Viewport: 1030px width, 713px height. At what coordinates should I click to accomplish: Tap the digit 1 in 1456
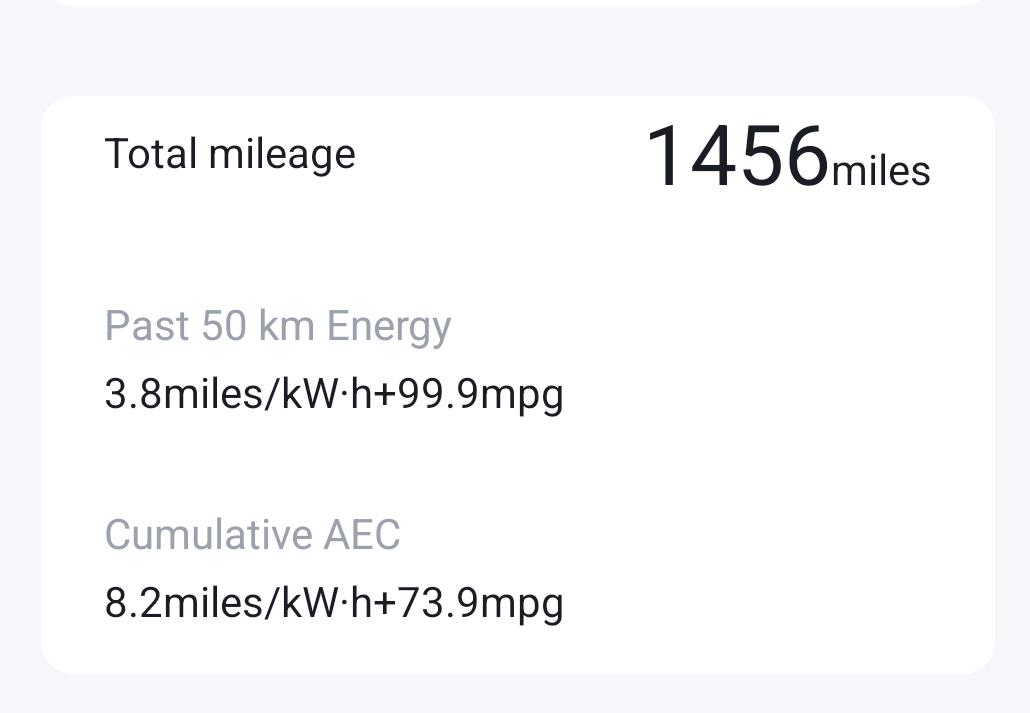click(x=664, y=157)
